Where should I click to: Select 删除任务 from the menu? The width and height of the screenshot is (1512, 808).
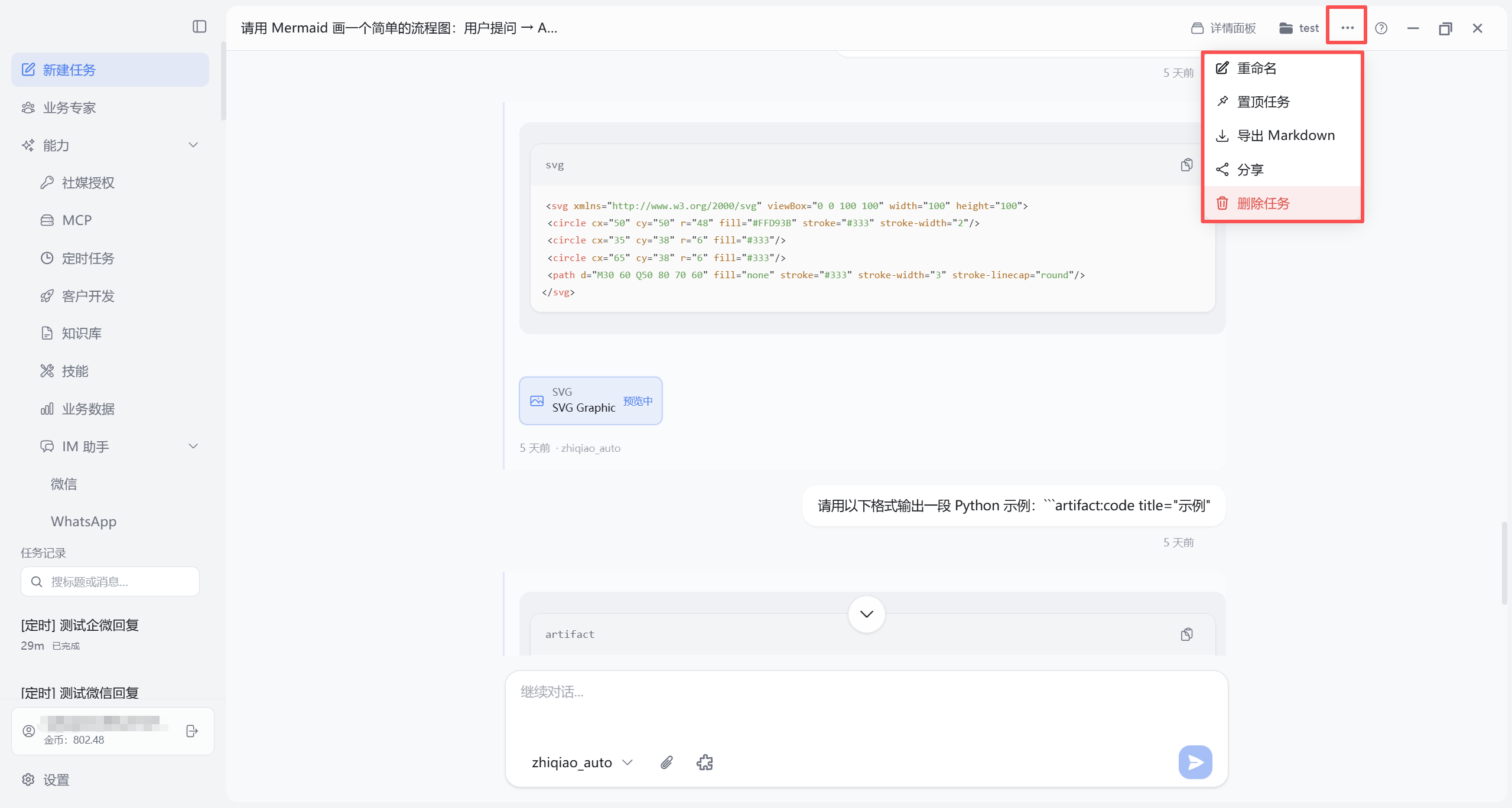pyautogui.click(x=1282, y=203)
